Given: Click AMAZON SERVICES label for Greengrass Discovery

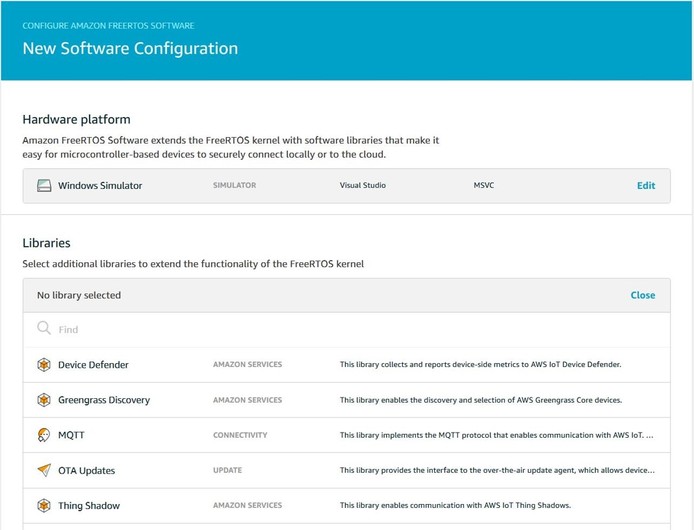Looking at the screenshot, I should (x=247, y=400).
